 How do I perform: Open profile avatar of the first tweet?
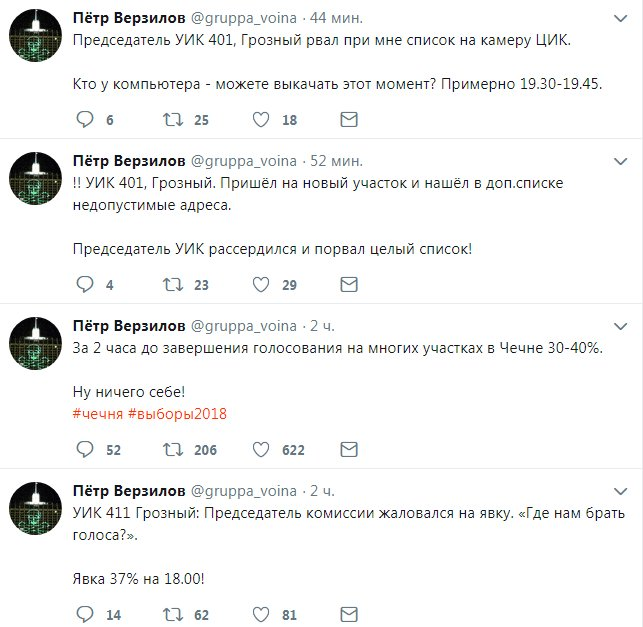click(36, 36)
